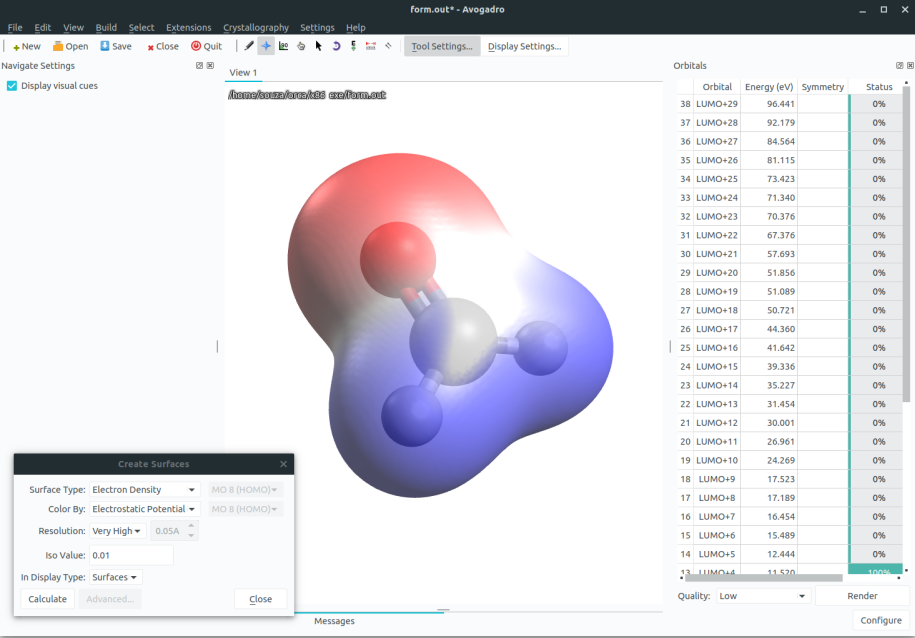Open the Surface Type dropdown

[145, 490]
